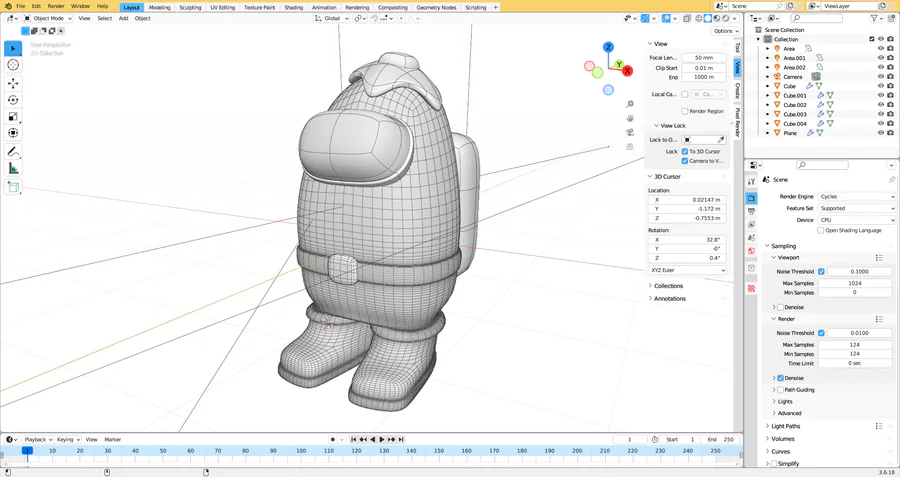Collapse the Sampling section
This screenshot has height=477, width=900.
click(x=781, y=246)
